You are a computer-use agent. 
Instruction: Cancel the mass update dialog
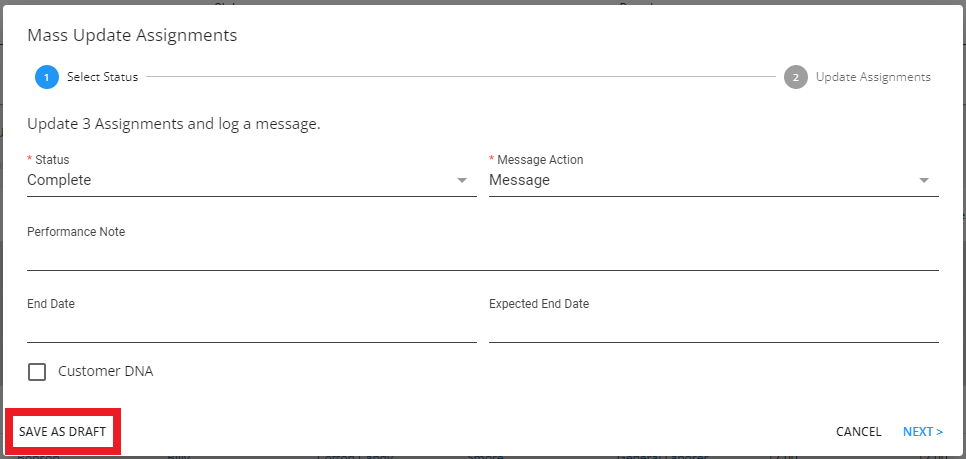(858, 432)
